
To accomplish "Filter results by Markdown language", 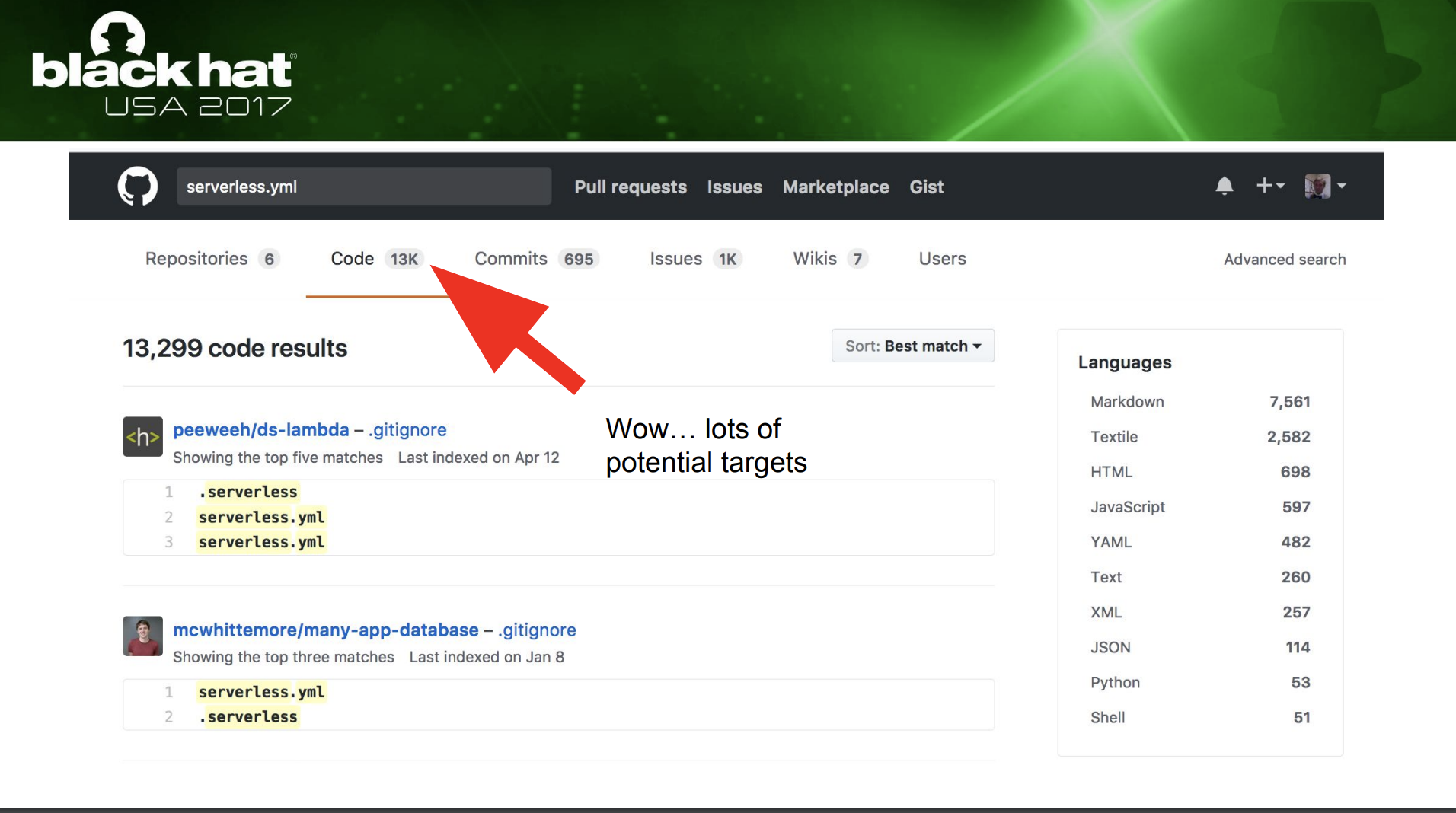I will click(1200, 402).
